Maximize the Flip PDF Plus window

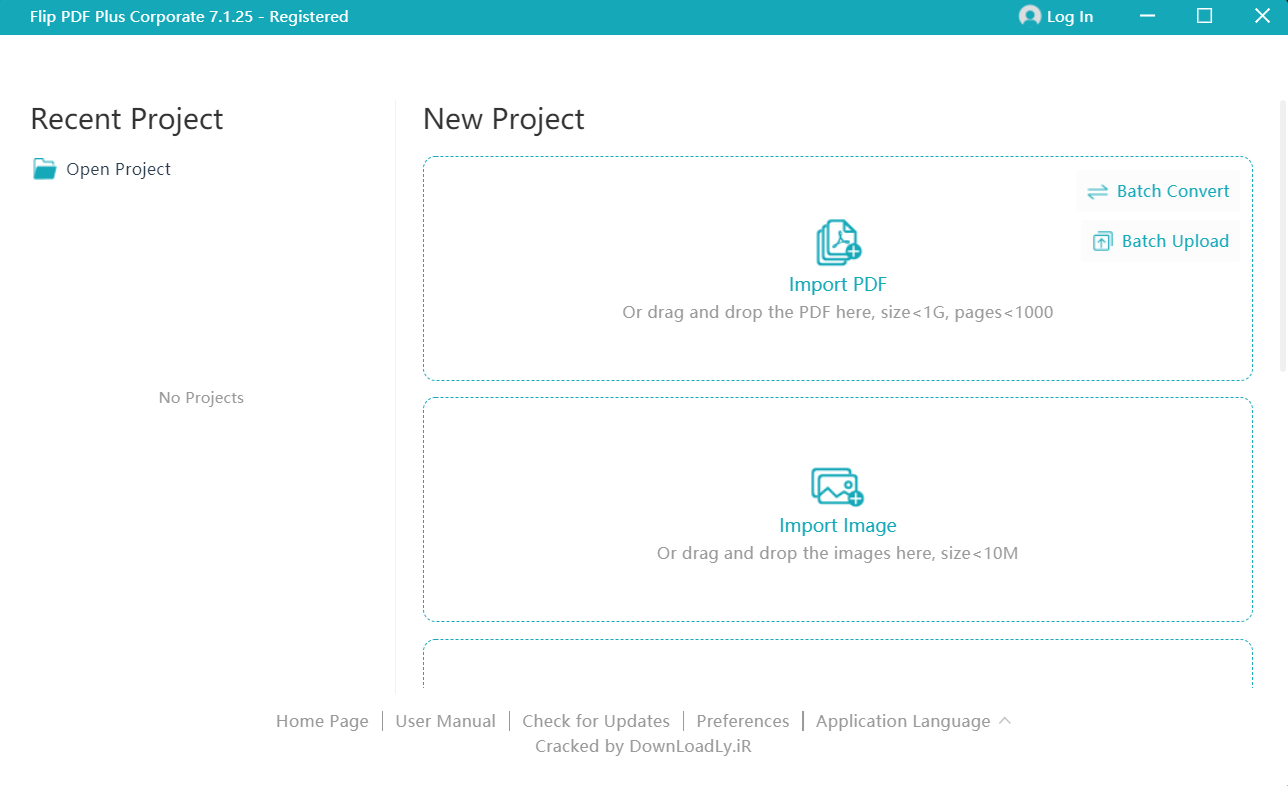pos(1205,16)
